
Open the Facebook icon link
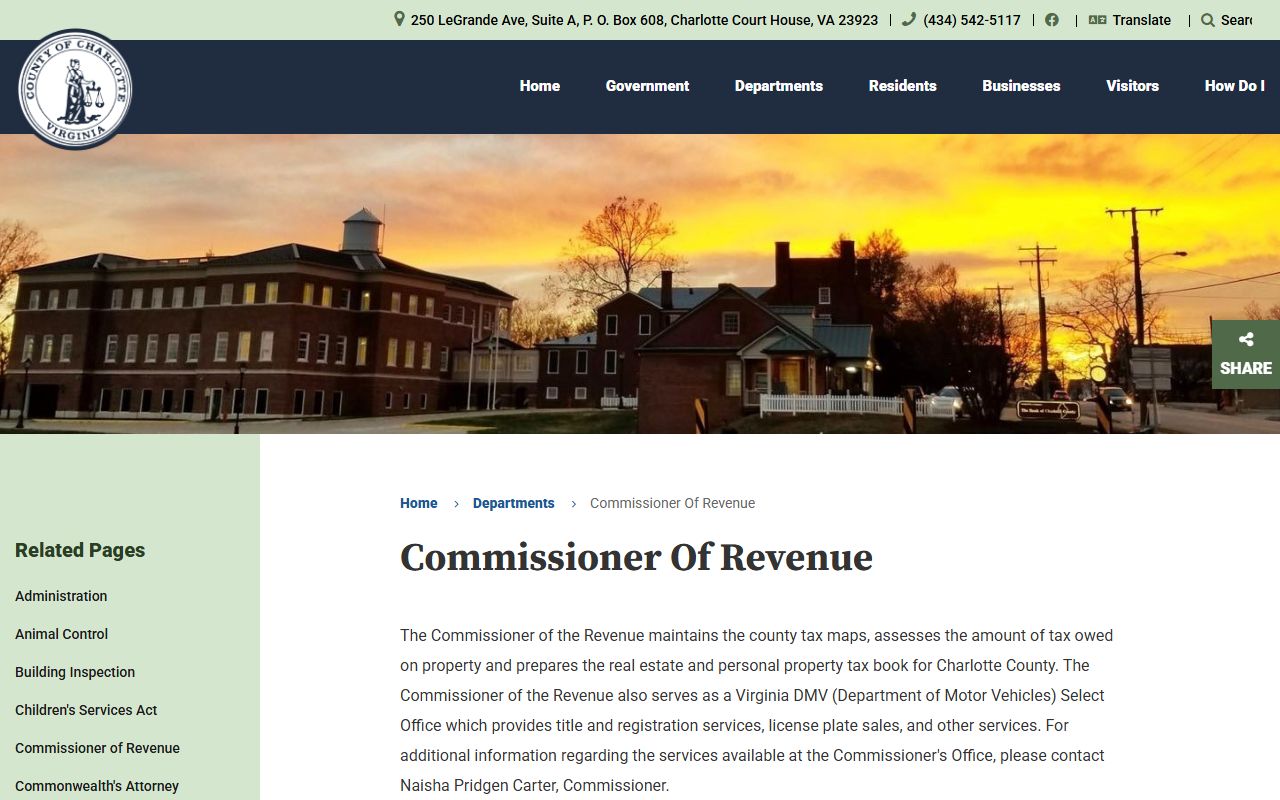click(x=1052, y=19)
